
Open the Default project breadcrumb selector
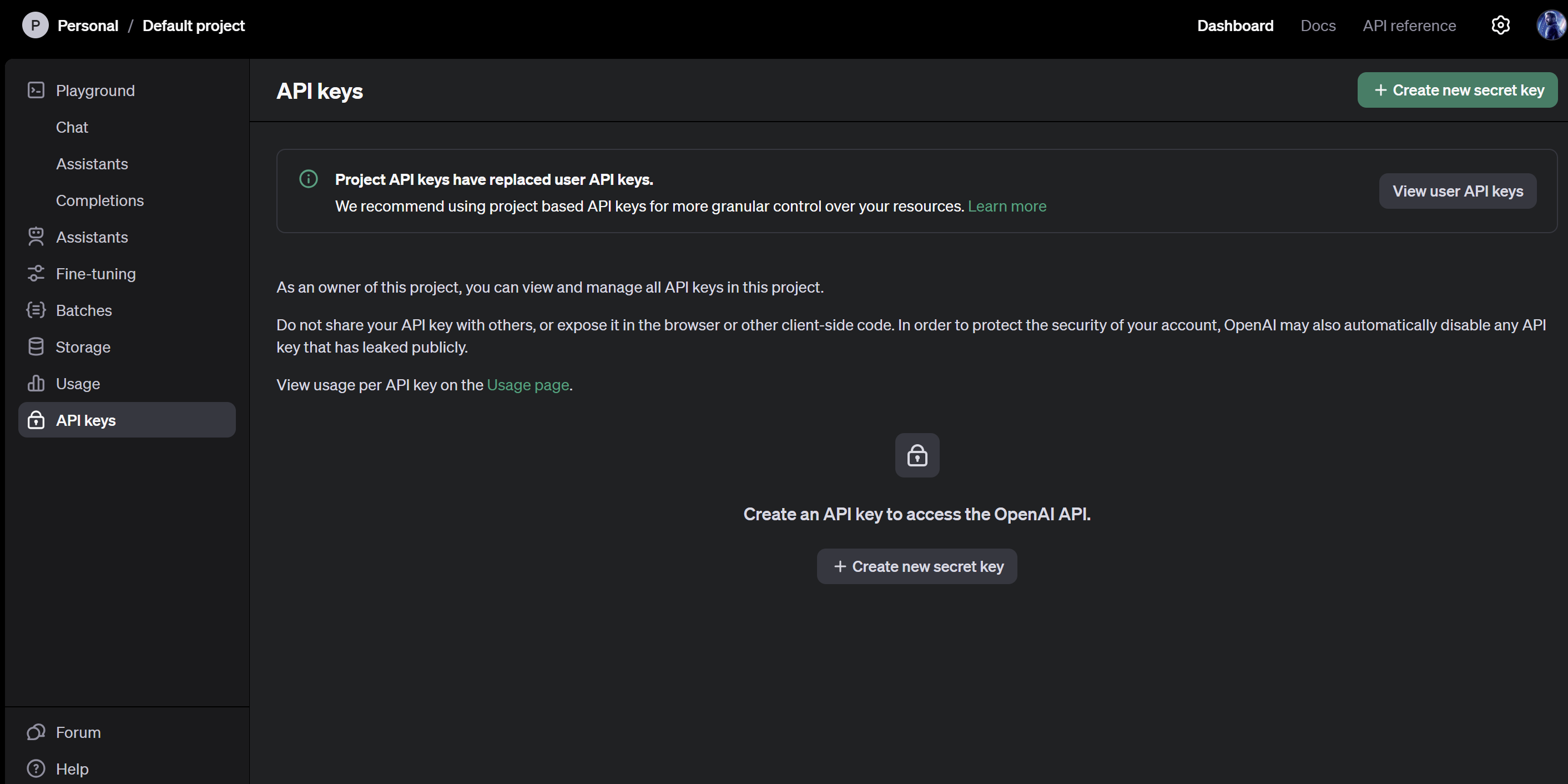194,26
